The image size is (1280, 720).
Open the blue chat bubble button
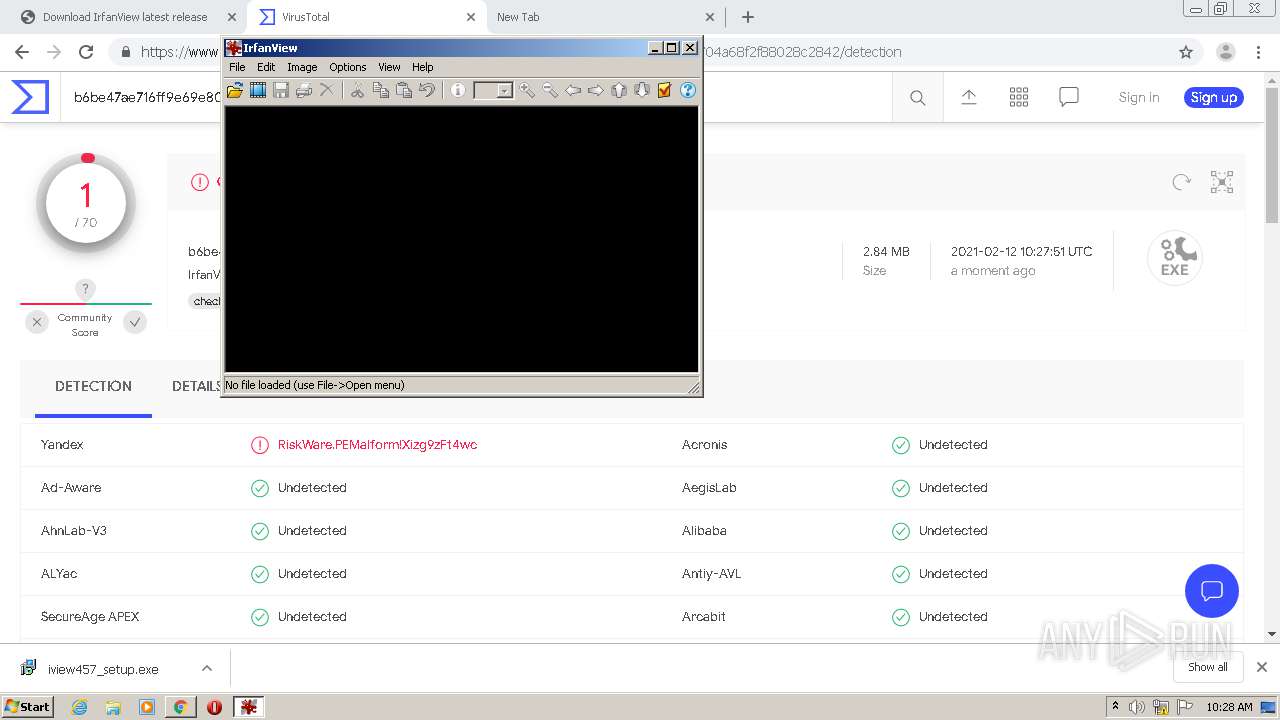pos(1212,590)
